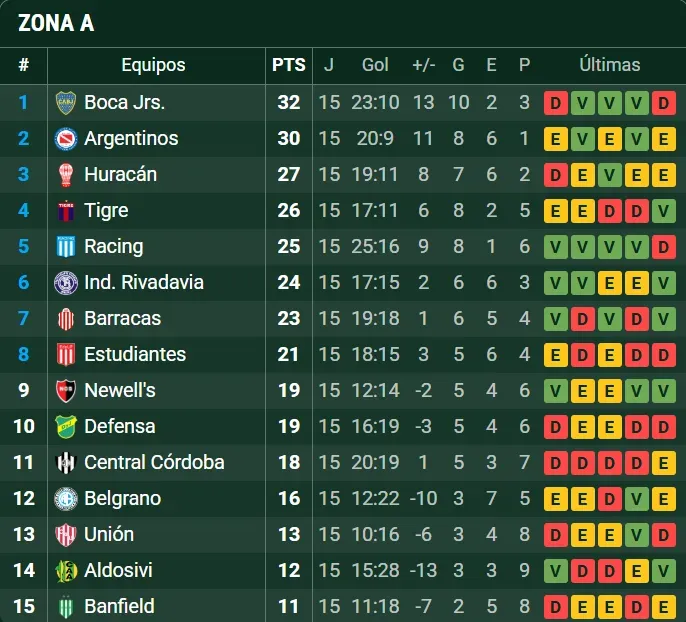686x622 pixels.
Task: Click the ZONA A group title
Action: coord(56,23)
